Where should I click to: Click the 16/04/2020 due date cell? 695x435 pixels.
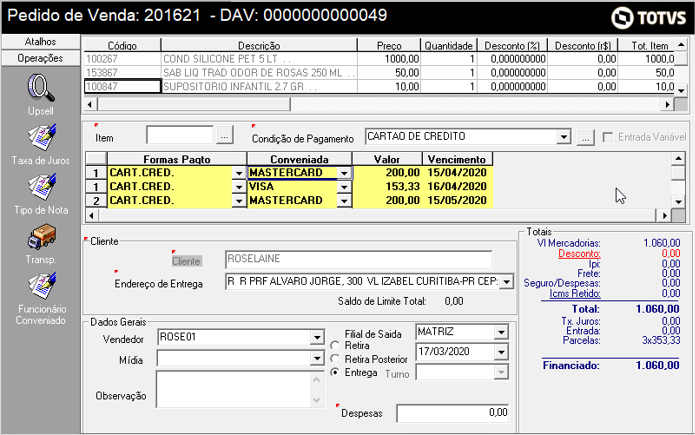pos(457,187)
